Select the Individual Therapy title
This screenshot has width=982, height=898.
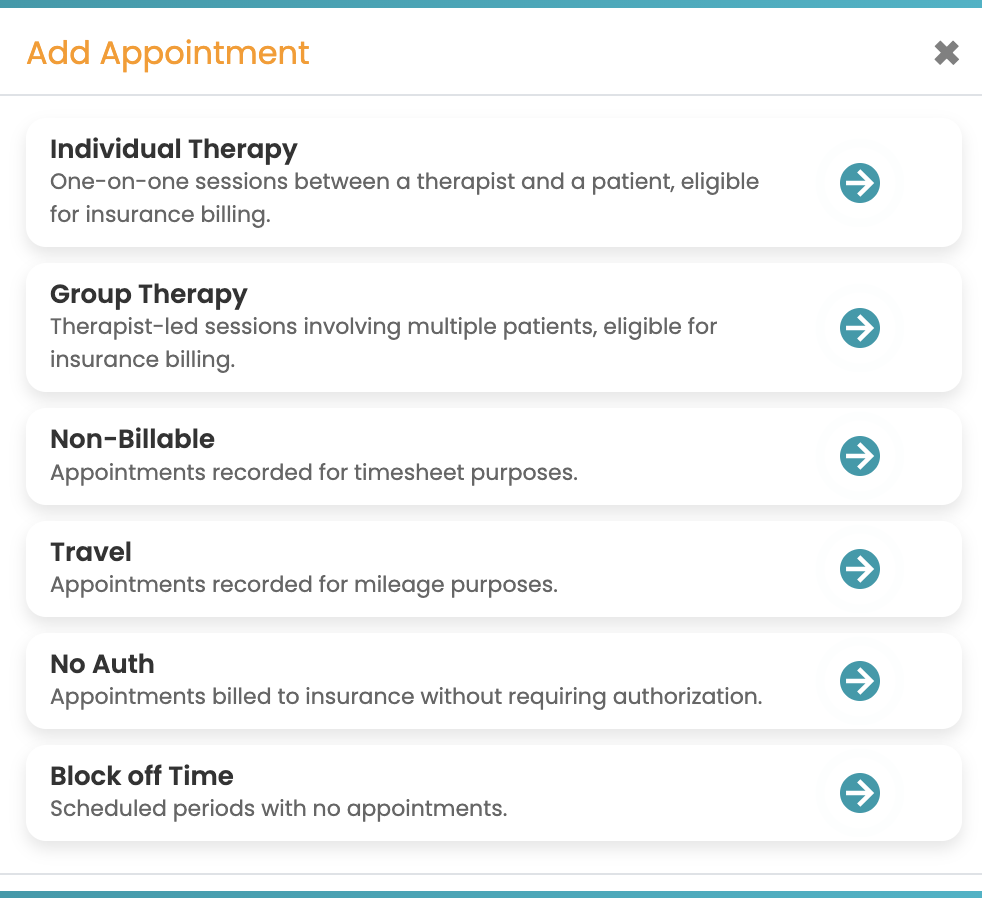pyautogui.click(x=173, y=150)
